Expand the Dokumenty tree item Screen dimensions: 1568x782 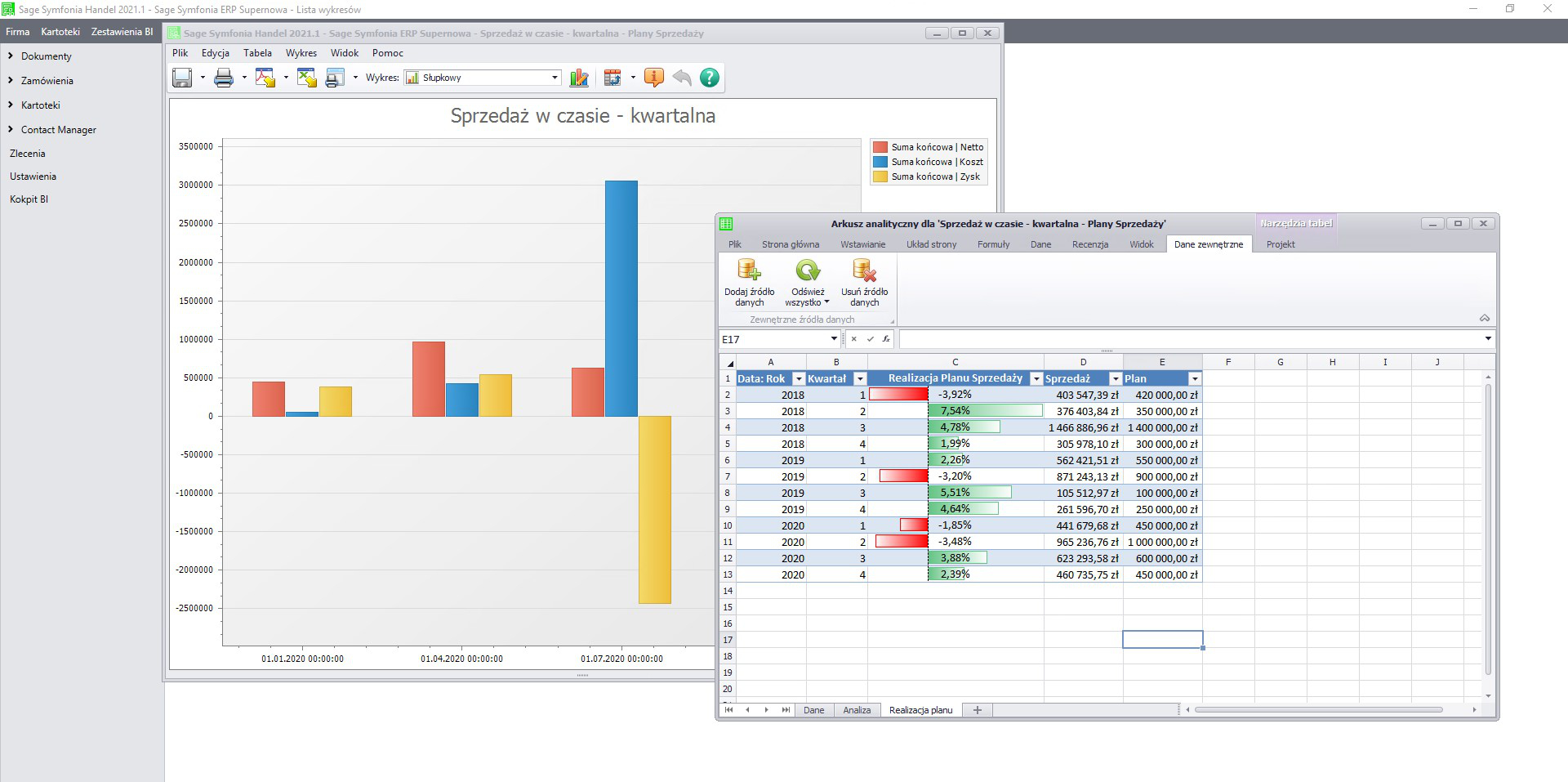(x=11, y=56)
